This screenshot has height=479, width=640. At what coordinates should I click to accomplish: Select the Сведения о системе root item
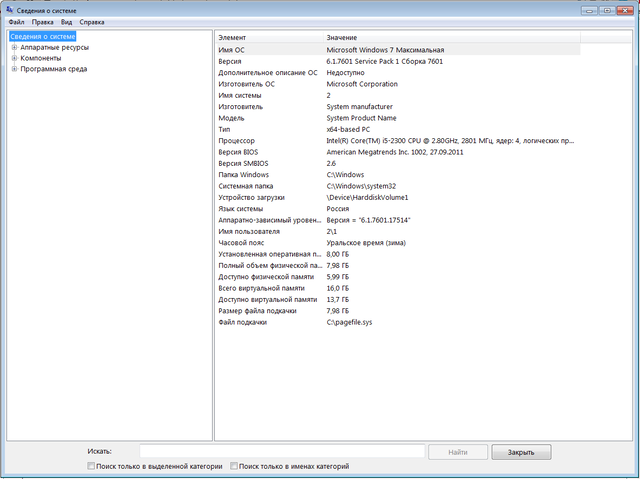click(x=43, y=36)
